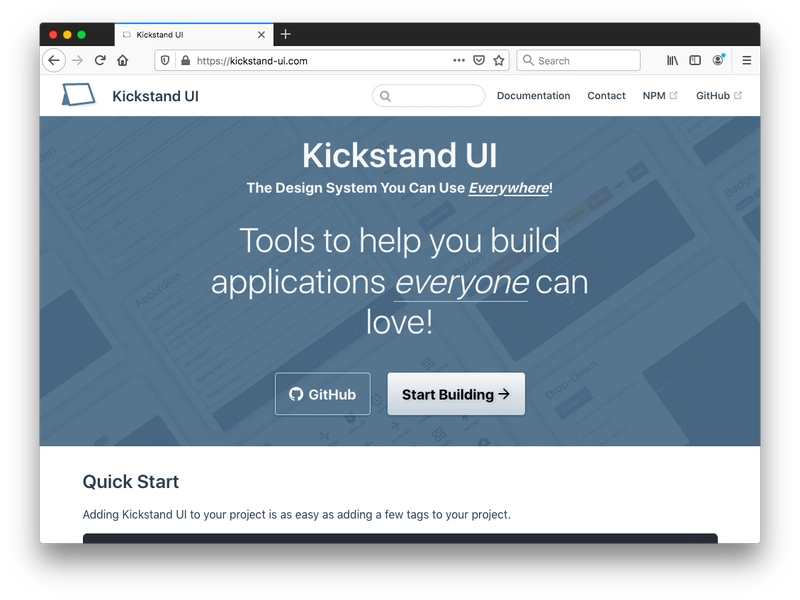Open the NPM external nav link

pyautogui.click(x=660, y=95)
